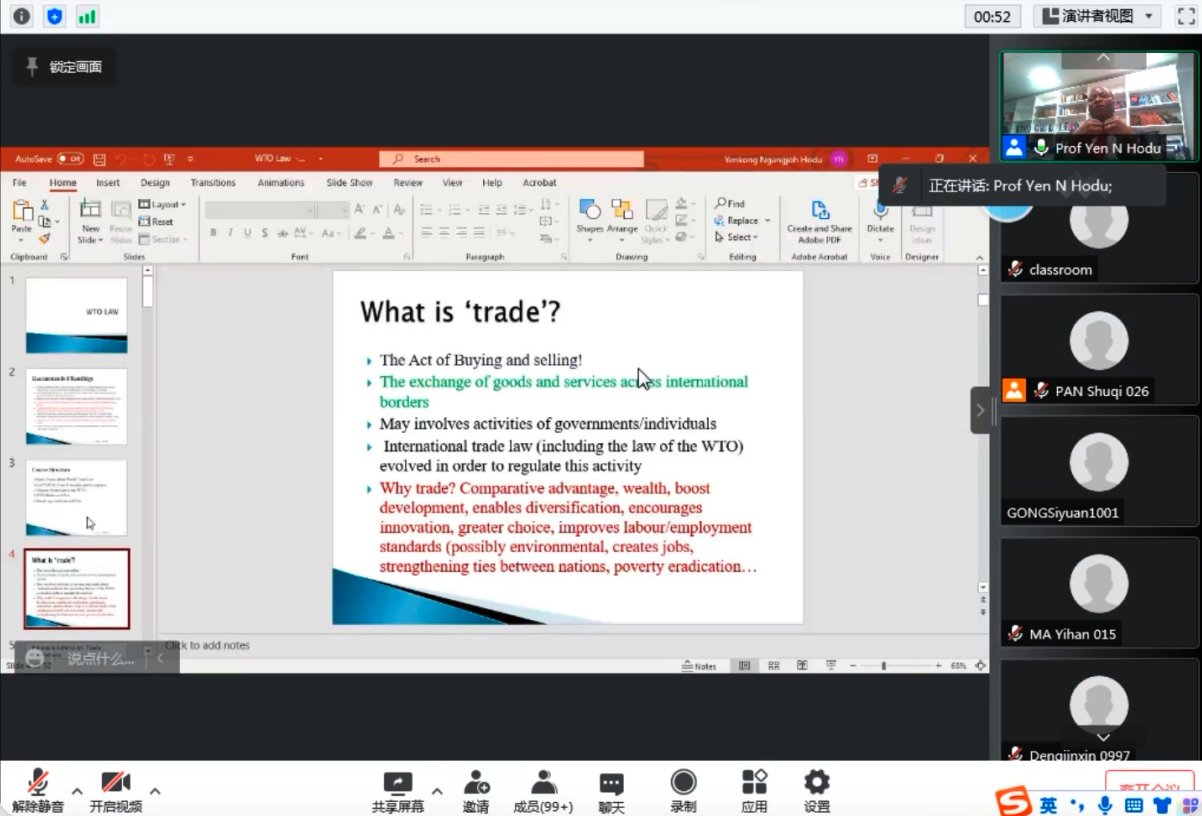The image size is (1202, 816).
Task: Switch to the Insert ribbon tab
Action: pyautogui.click(x=108, y=183)
